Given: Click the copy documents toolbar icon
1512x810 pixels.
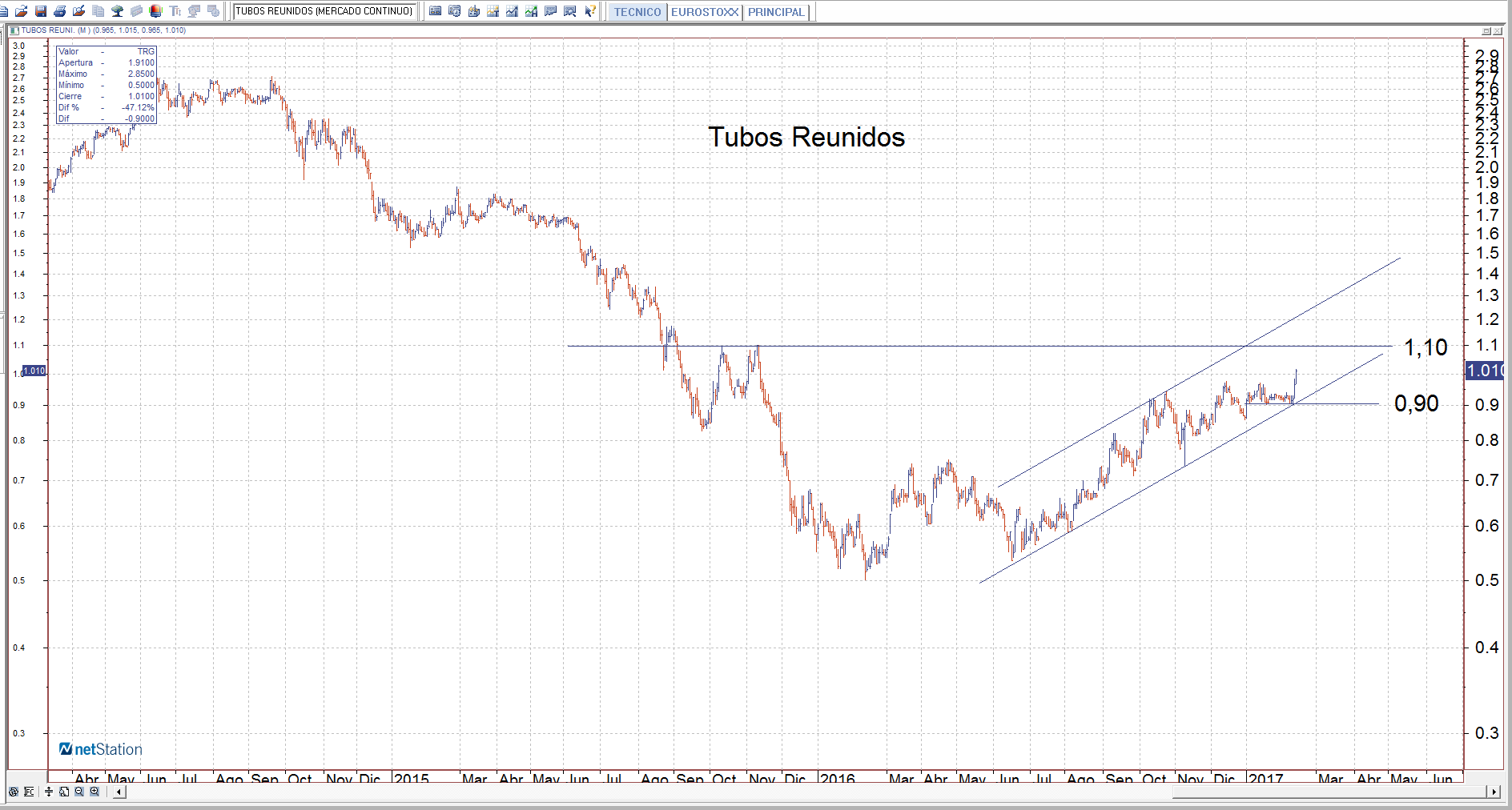Looking at the screenshot, I should [x=99, y=11].
